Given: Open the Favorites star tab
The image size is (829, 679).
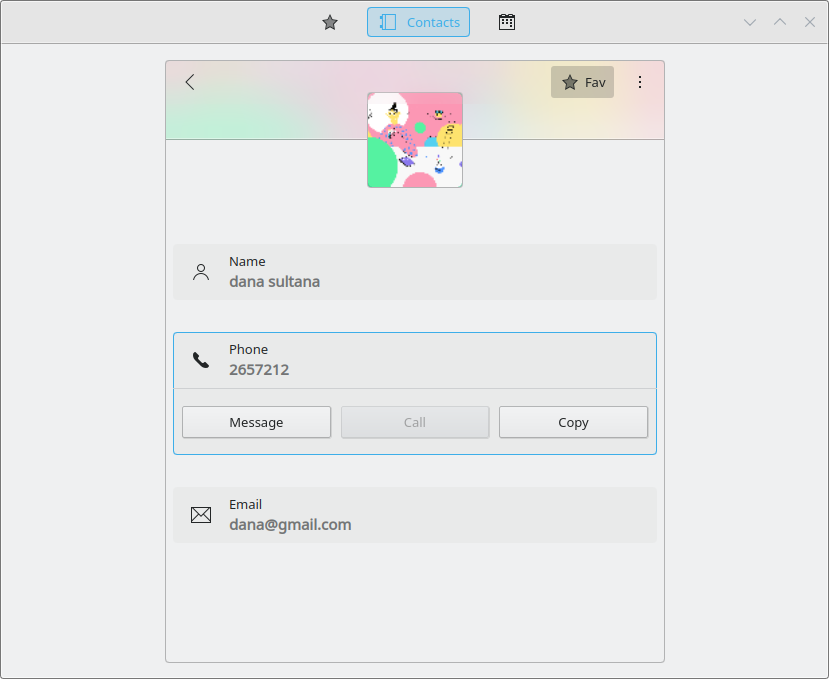Looking at the screenshot, I should click(330, 22).
